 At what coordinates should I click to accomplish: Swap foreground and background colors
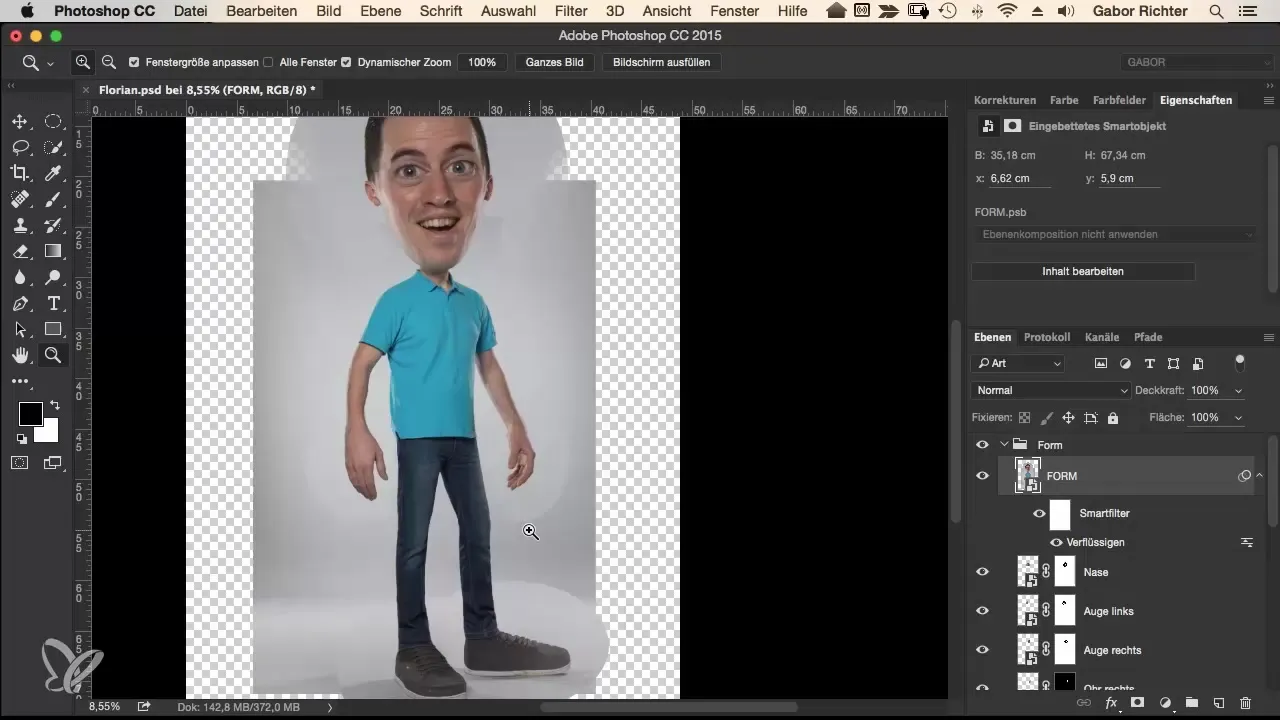54,405
